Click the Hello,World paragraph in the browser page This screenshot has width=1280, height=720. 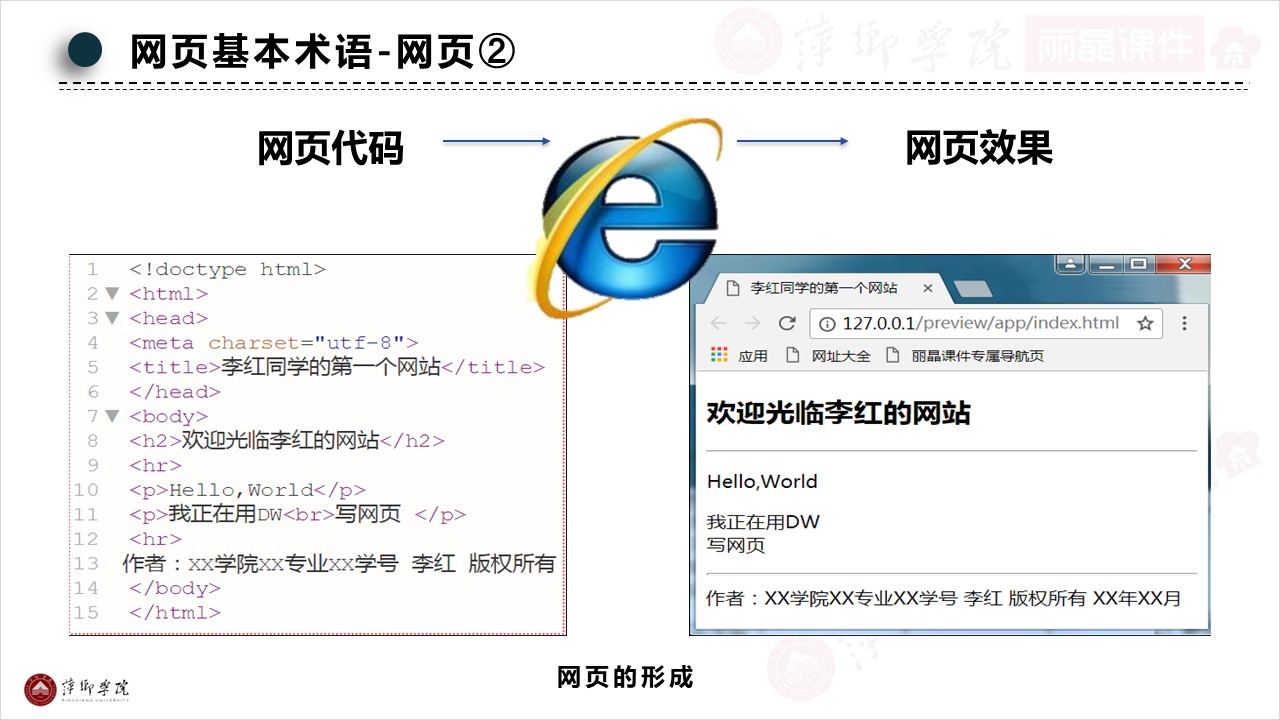pos(762,481)
